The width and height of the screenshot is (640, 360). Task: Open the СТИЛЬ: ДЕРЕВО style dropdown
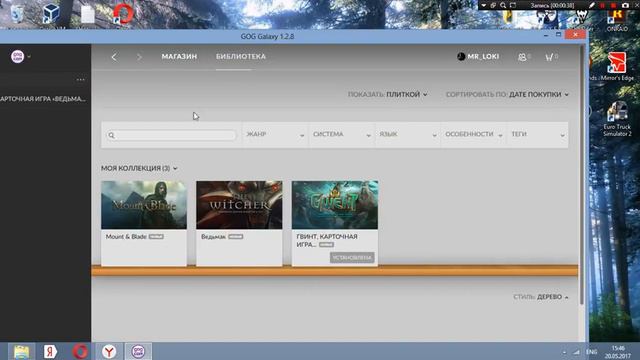(x=541, y=297)
